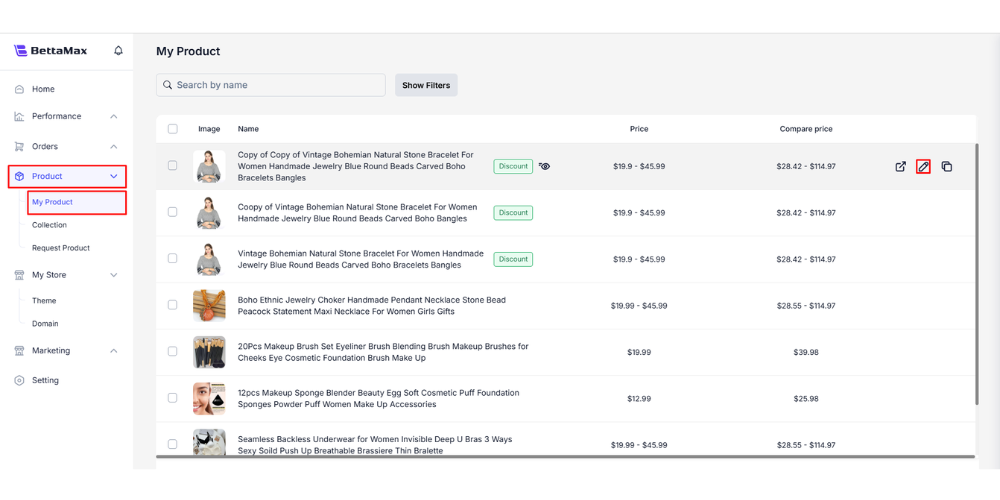
Task: Click the Home icon in sidebar
Action: (19, 89)
